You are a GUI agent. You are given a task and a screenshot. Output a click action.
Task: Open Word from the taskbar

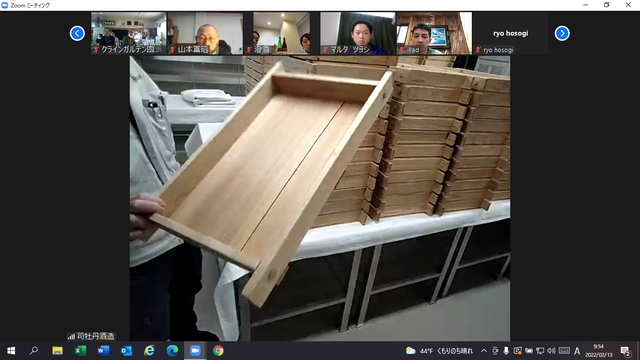(x=103, y=351)
